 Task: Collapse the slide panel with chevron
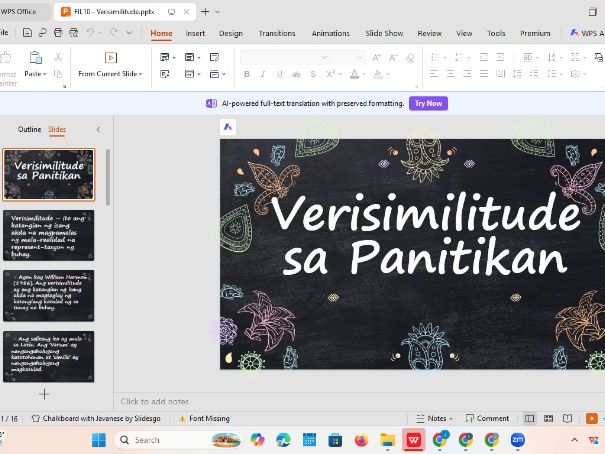[98, 130]
